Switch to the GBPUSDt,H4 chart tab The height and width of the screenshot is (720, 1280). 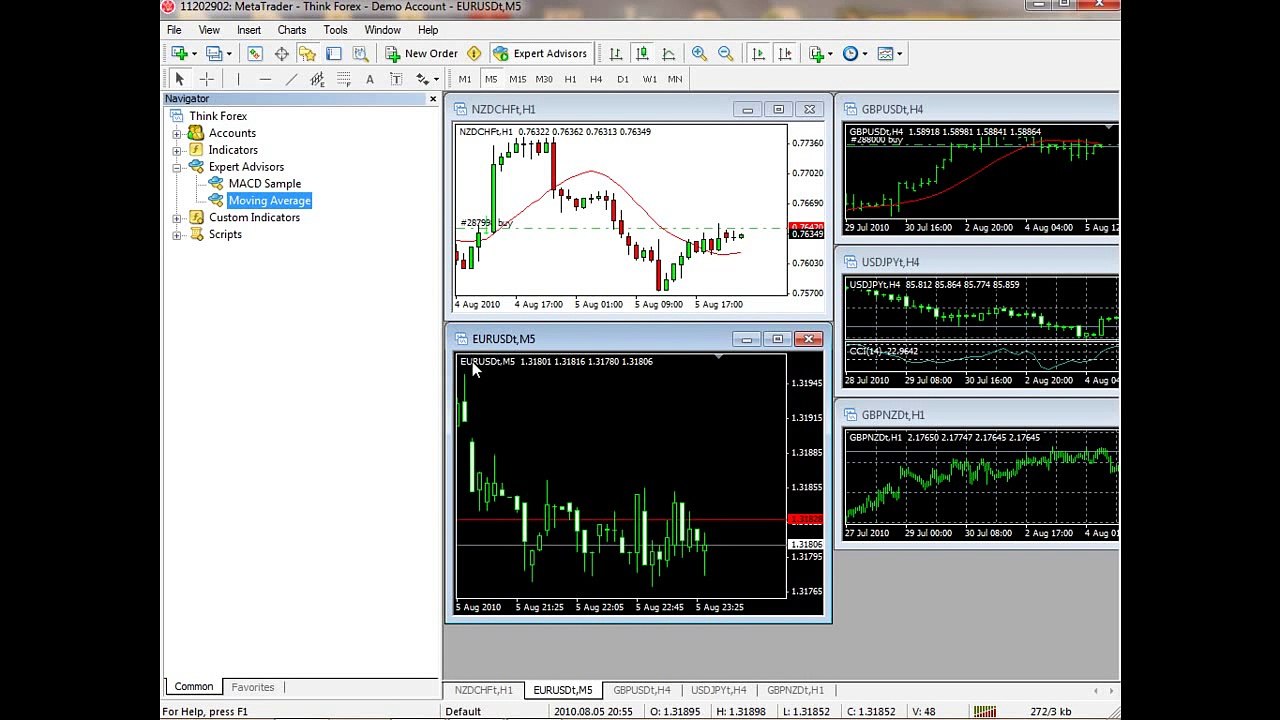[642, 690]
